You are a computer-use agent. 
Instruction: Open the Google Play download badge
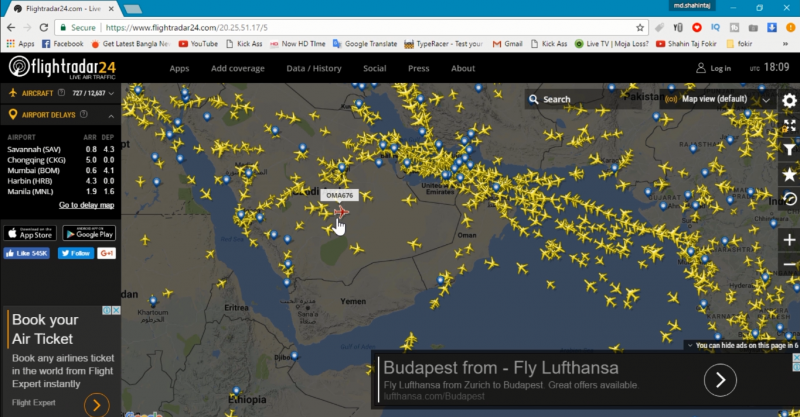coord(89,233)
